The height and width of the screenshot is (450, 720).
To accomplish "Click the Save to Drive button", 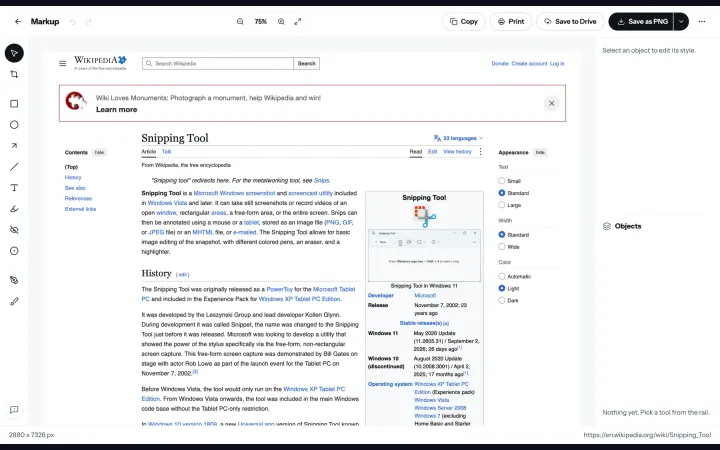I will [x=570, y=22].
